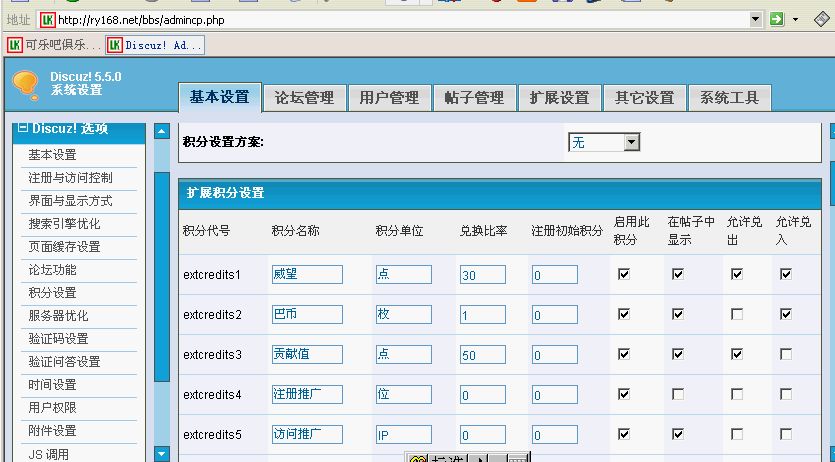Open 积分设置 in the sidebar
Viewport: 835px width, 462px height.
coord(52,293)
